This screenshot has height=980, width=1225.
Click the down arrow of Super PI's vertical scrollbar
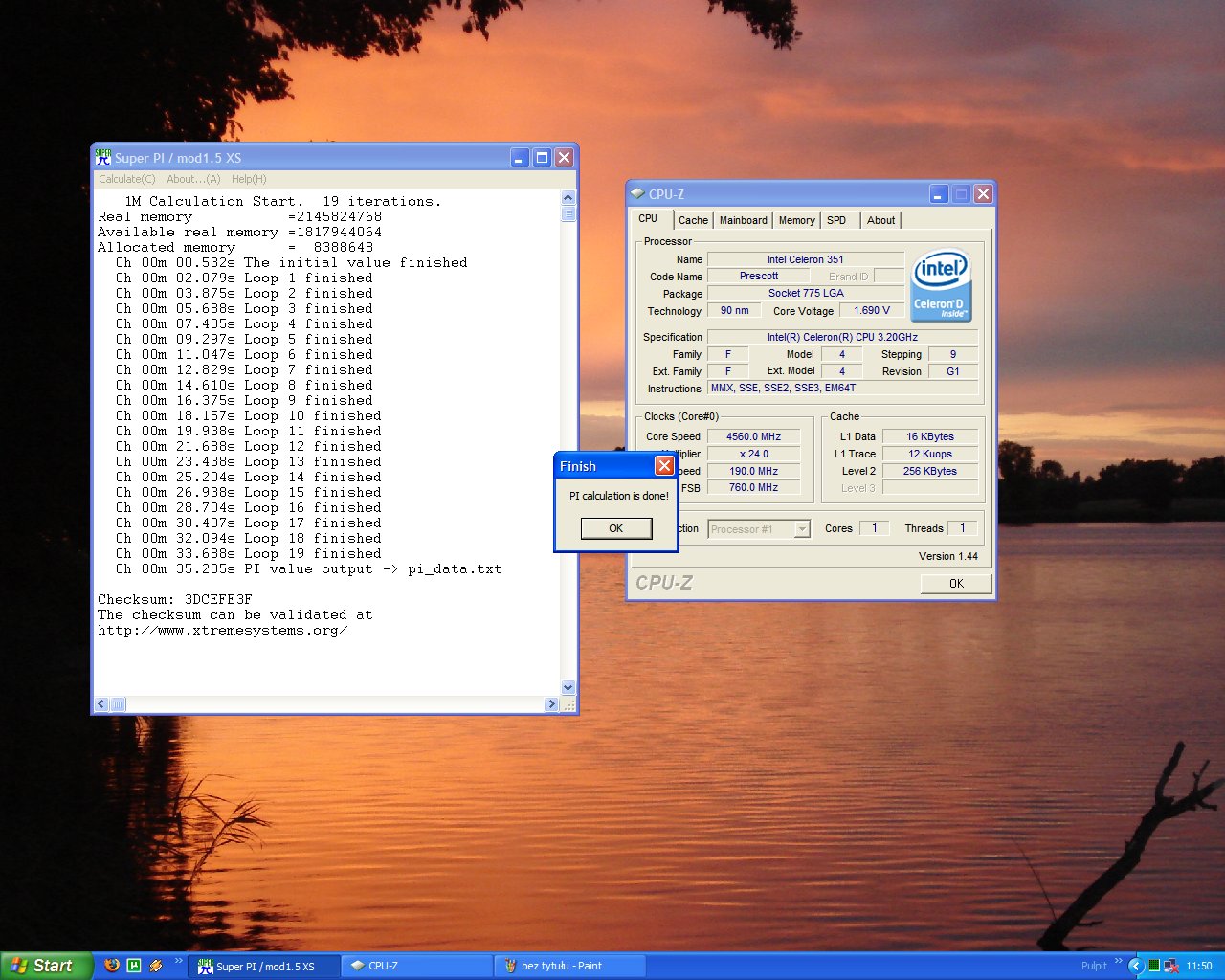point(568,687)
